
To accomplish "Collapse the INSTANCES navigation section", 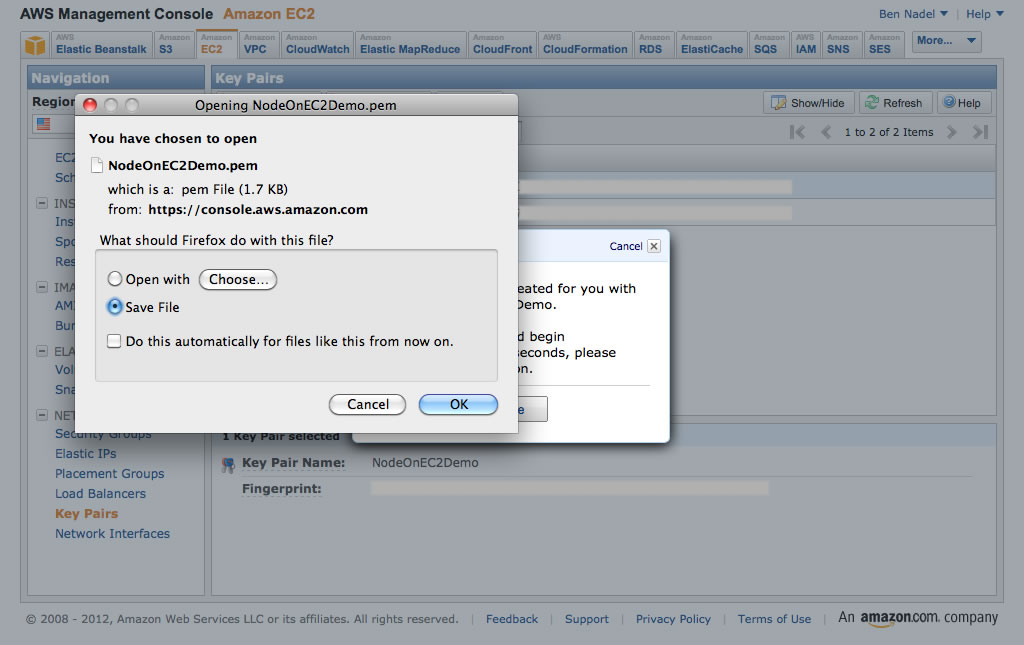I will (x=42, y=203).
